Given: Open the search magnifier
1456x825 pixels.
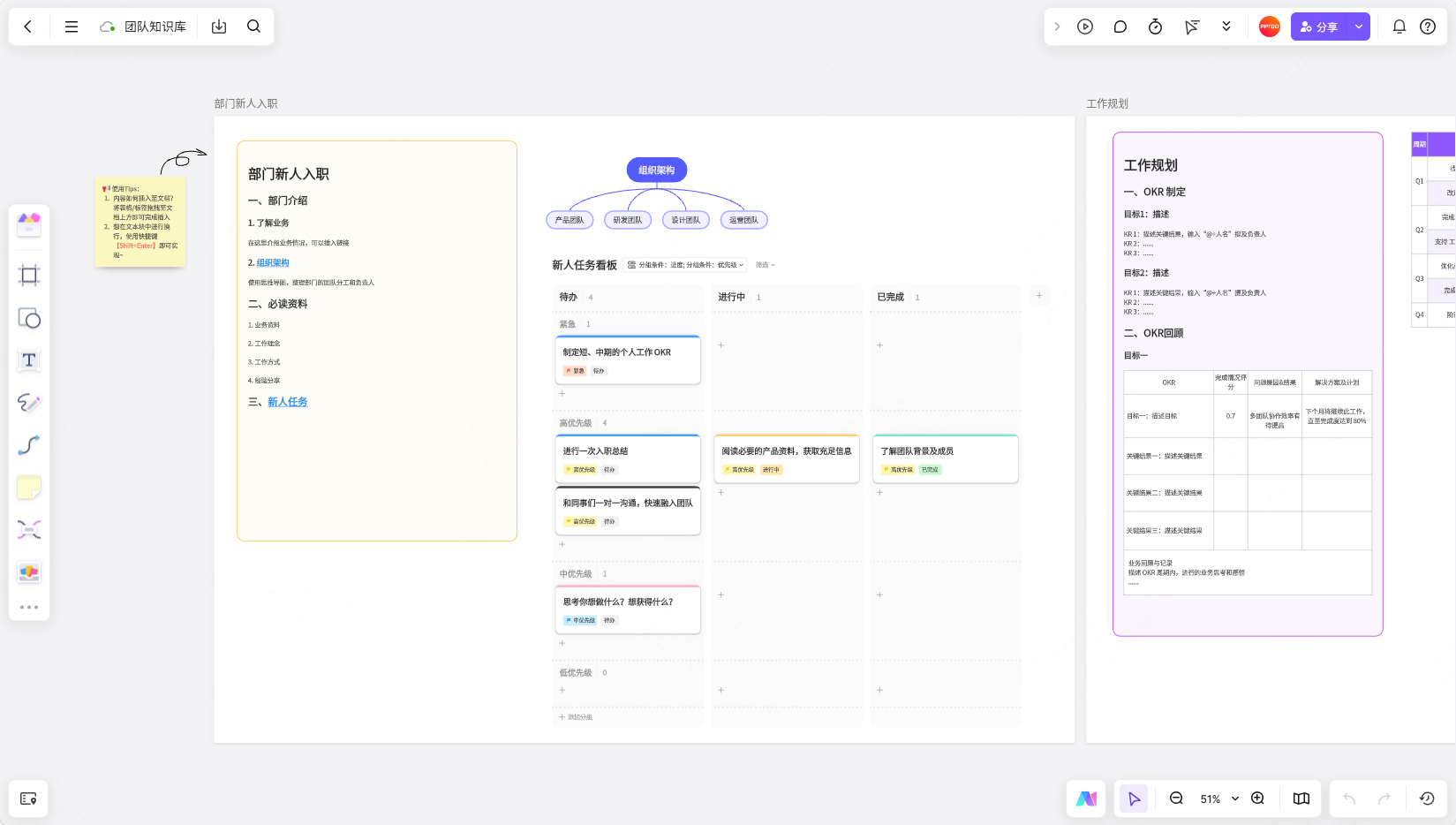Looking at the screenshot, I should (x=254, y=26).
